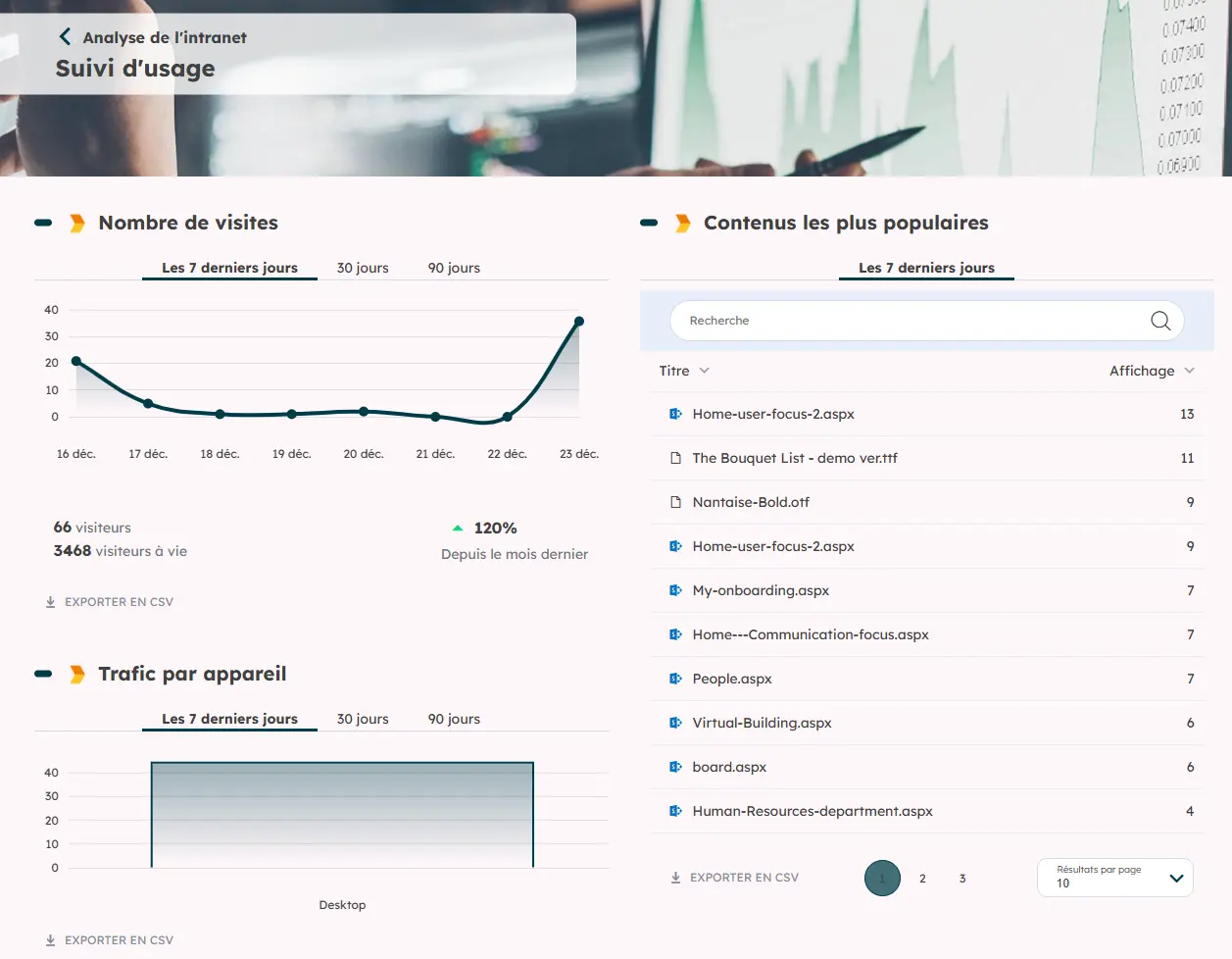Click the magnifier icon in the search bar
Viewport: 1232px width, 959px height.
[1159, 320]
